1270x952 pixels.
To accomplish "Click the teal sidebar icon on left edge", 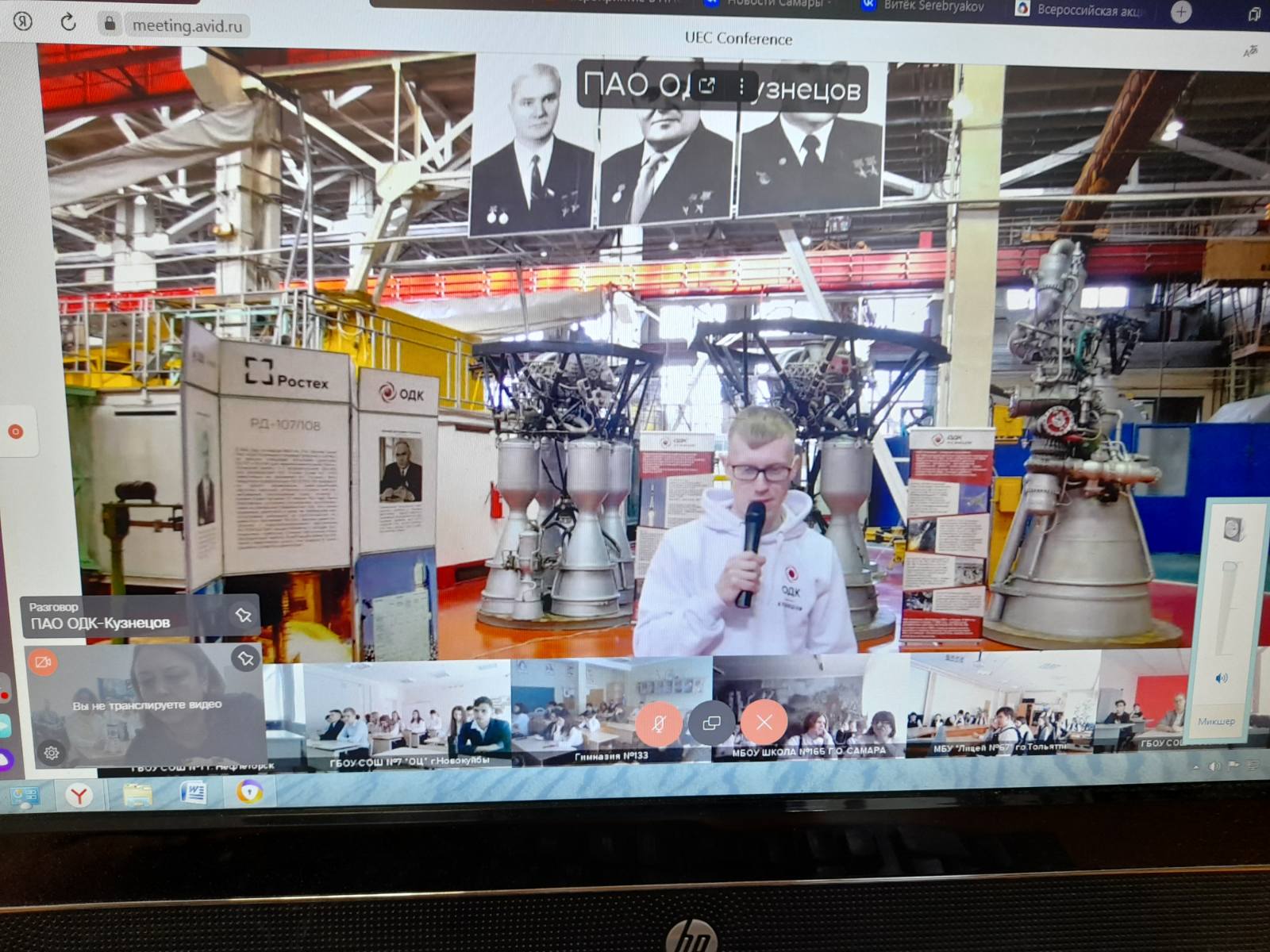I will [x=4, y=727].
